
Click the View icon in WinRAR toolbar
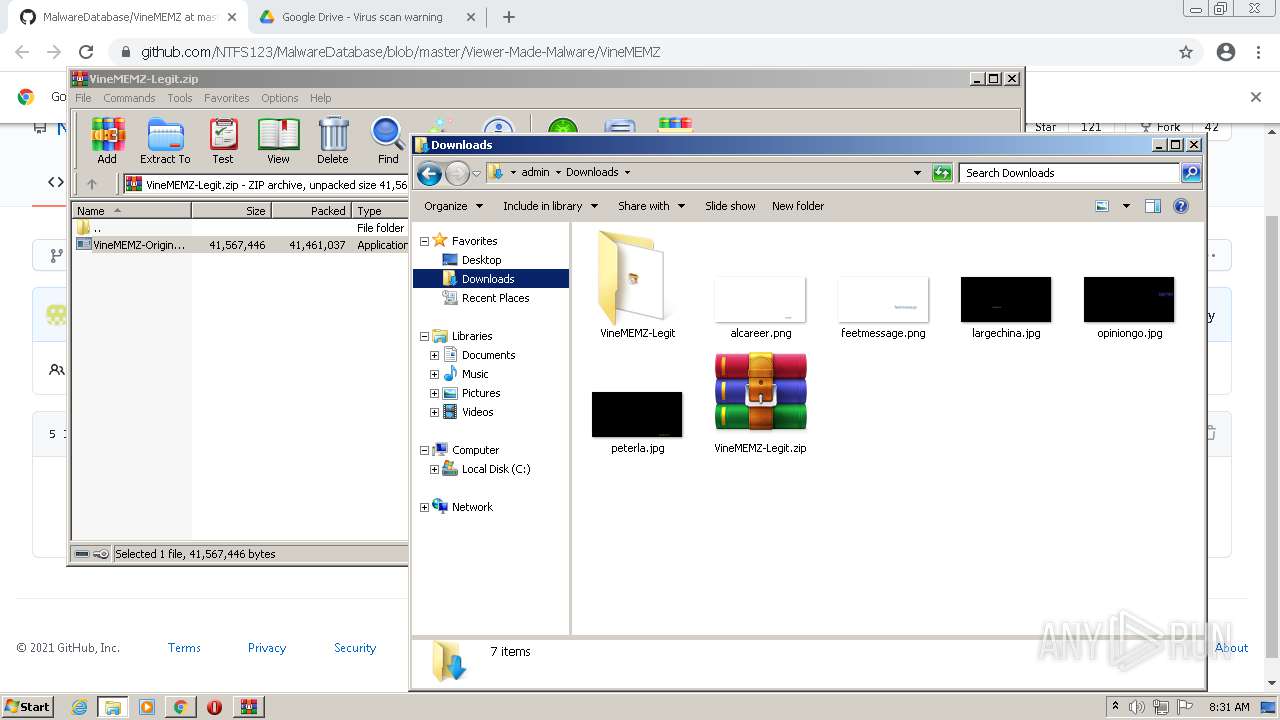click(x=278, y=140)
